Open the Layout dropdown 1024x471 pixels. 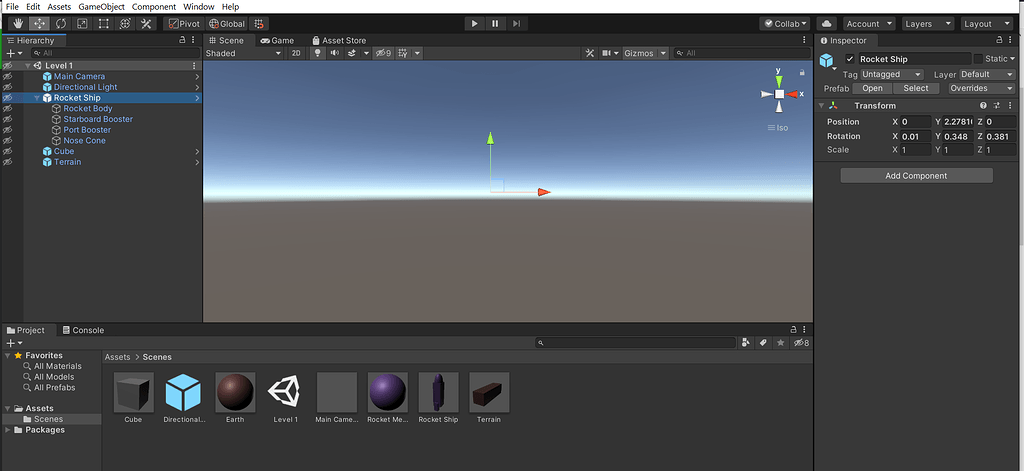(x=987, y=24)
